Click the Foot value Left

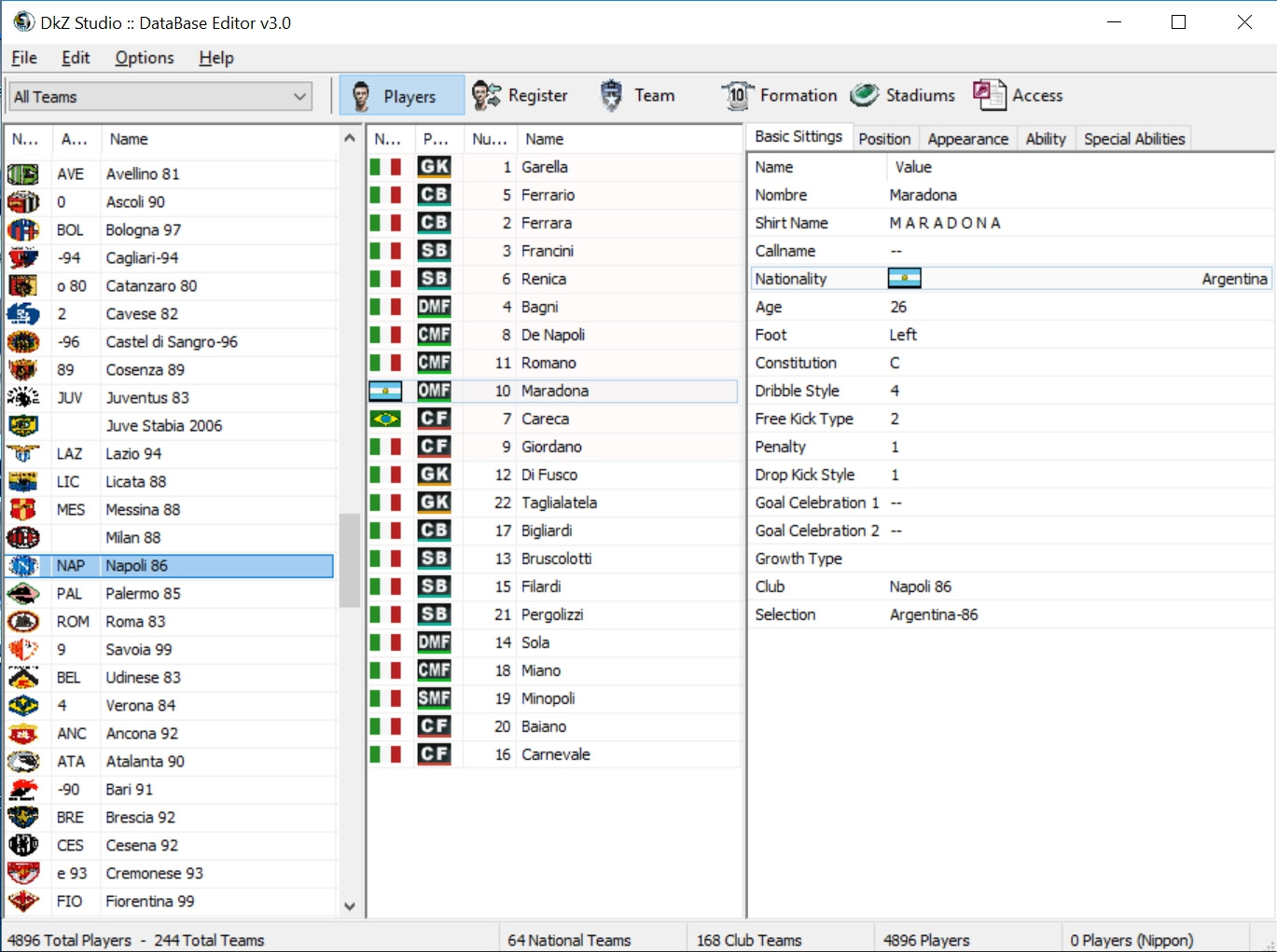click(903, 335)
